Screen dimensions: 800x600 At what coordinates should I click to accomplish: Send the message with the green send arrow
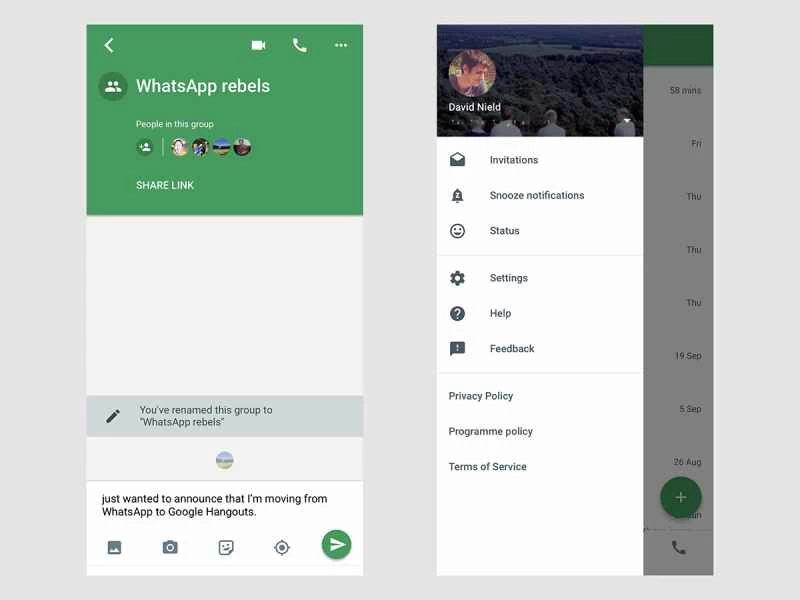(336, 544)
